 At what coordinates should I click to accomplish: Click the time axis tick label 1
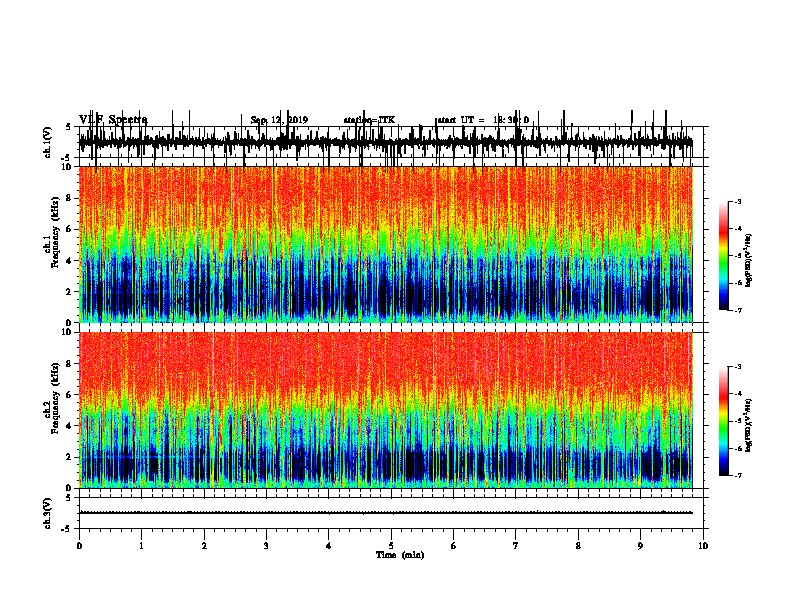(x=141, y=546)
